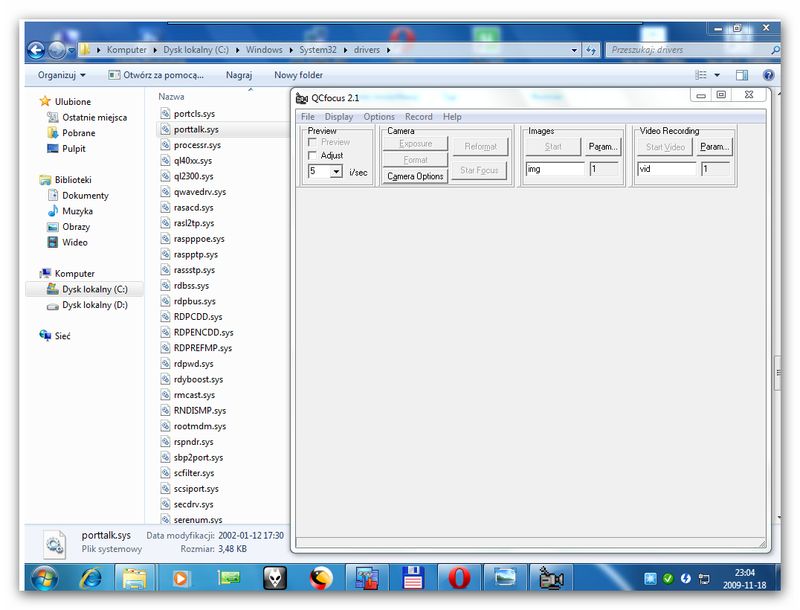This screenshot has width=800, height=610.
Task: Click the floppy disk taskbar icon
Action: pyautogui.click(x=413, y=578)
